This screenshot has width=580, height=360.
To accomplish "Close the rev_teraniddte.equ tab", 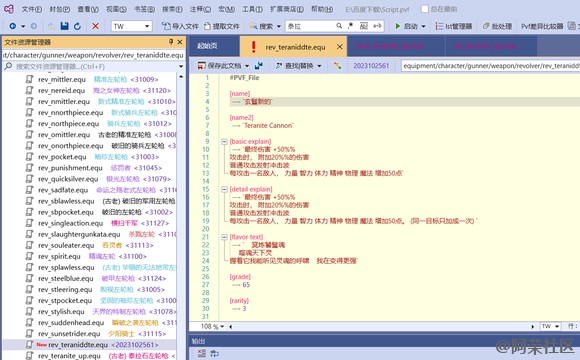I will click(x=340, y=47).
